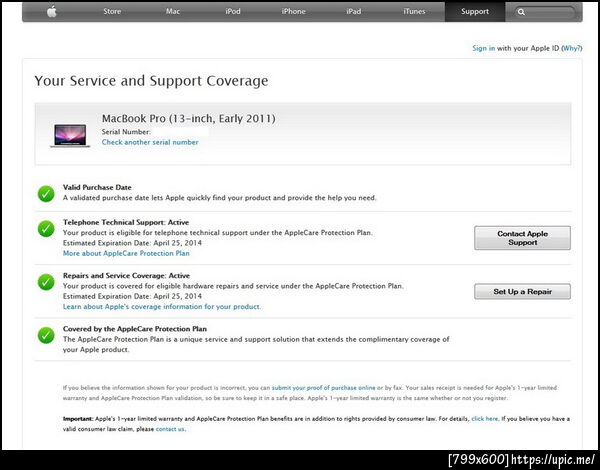Click Covered by the AppleCare Protection Plan heading
The image size is (600, 470).
[135, 329]
